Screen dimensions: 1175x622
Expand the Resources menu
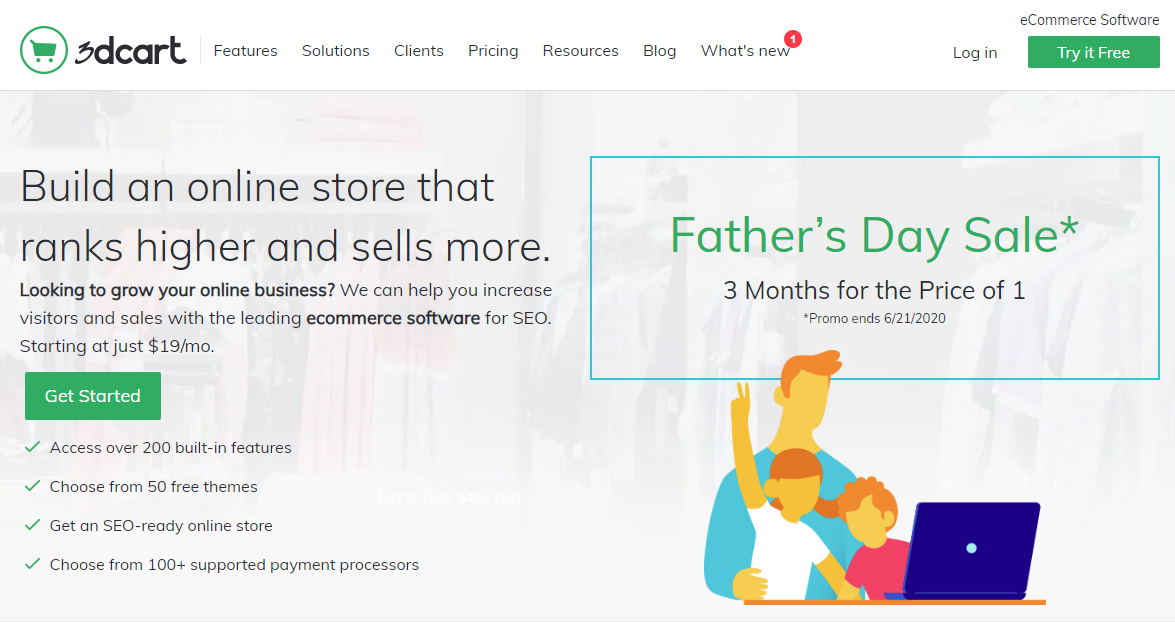[581, 51]
